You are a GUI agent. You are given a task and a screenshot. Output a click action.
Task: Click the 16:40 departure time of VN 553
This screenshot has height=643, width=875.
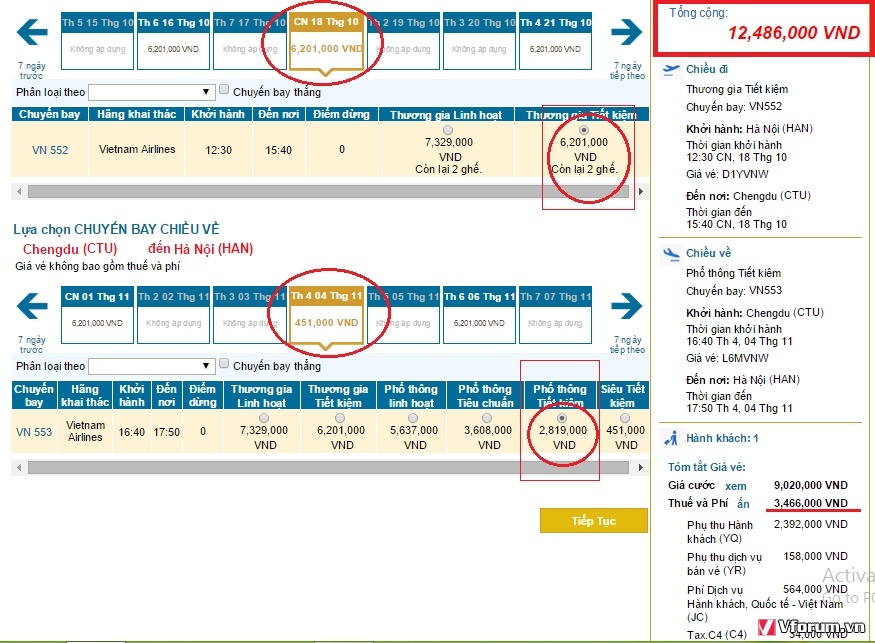pyautogui.click(x=132, y=432)
